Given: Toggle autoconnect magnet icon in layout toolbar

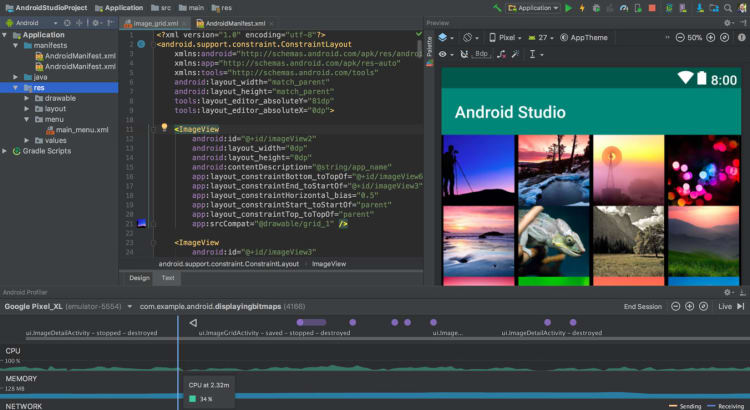Looking at the screenshot, I should coord(463,54).
